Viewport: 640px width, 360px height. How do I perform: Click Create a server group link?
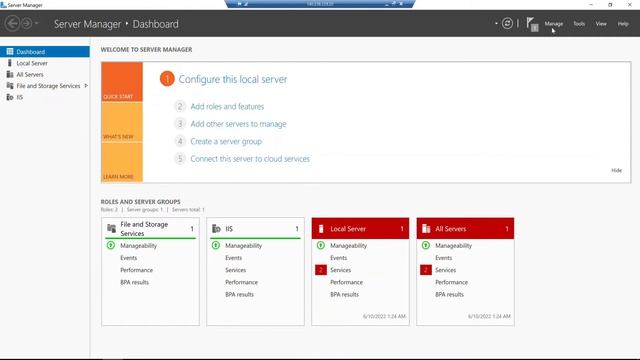point(226,142)
